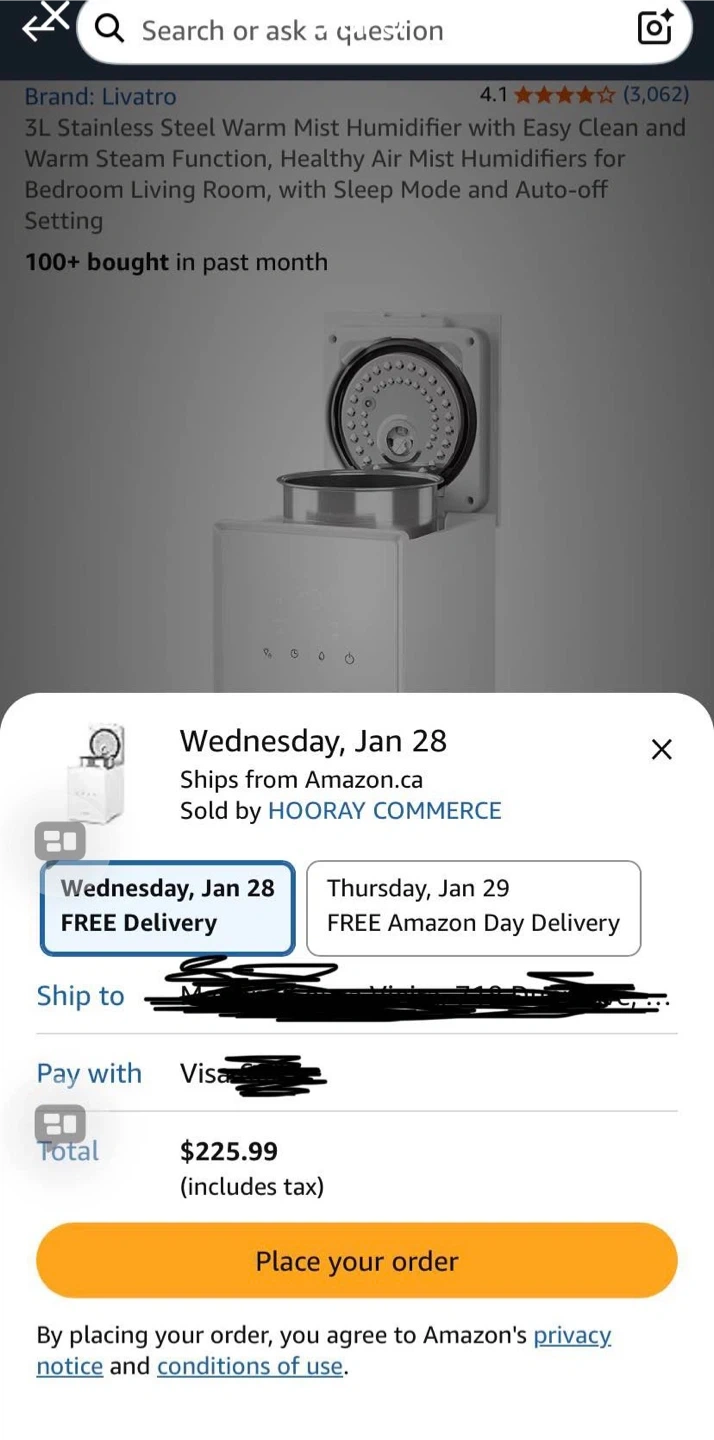The width and height of the screenshot is (714, 1440).
Task: Change the Ship to address row
Action: [357, 995]
